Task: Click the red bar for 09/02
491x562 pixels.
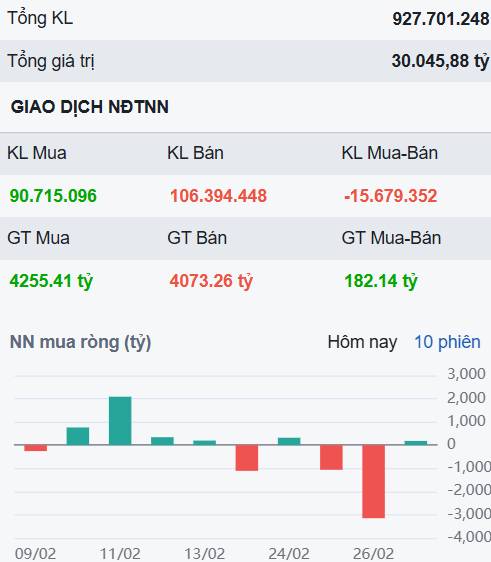Action: point(35,448)
